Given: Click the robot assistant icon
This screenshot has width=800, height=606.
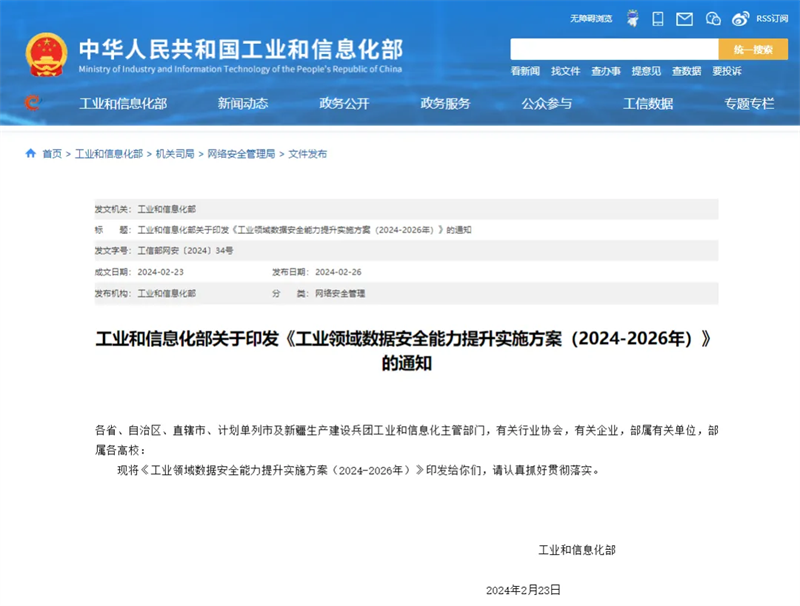Looking at the screenshot, I should (633, 18).
